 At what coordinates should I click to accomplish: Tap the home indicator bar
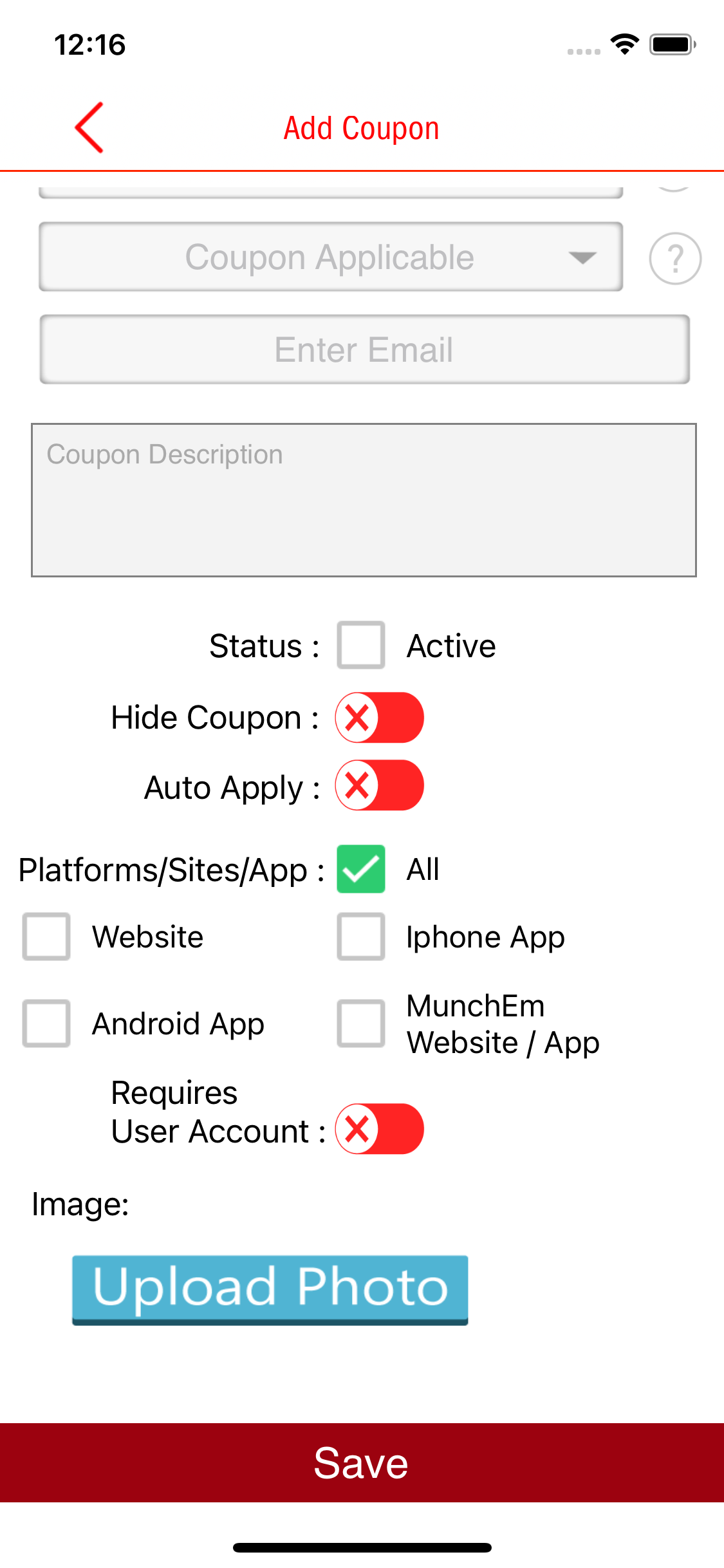tap(362, 1547)
